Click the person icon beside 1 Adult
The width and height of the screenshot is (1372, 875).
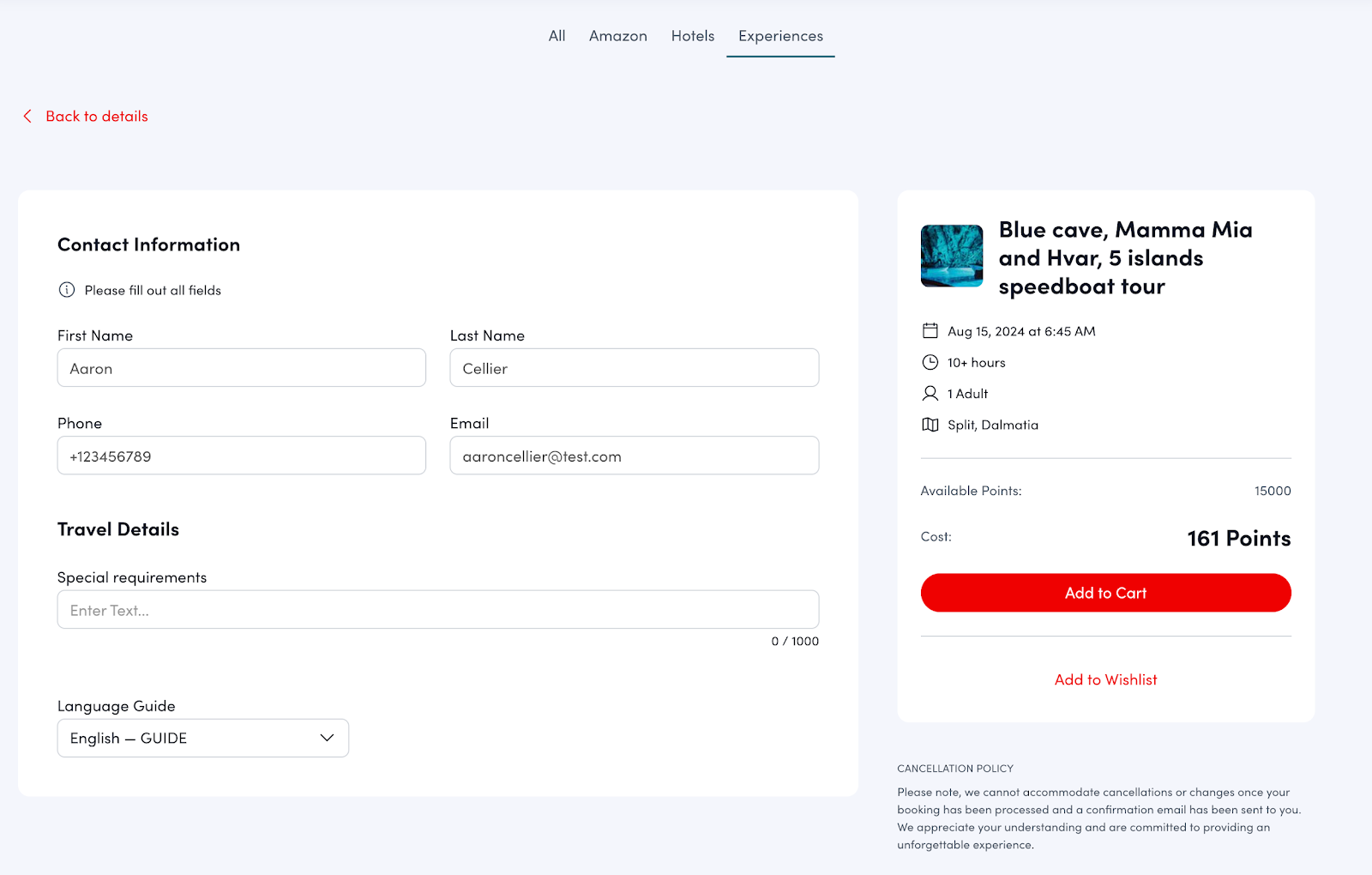tap(930, 394)
